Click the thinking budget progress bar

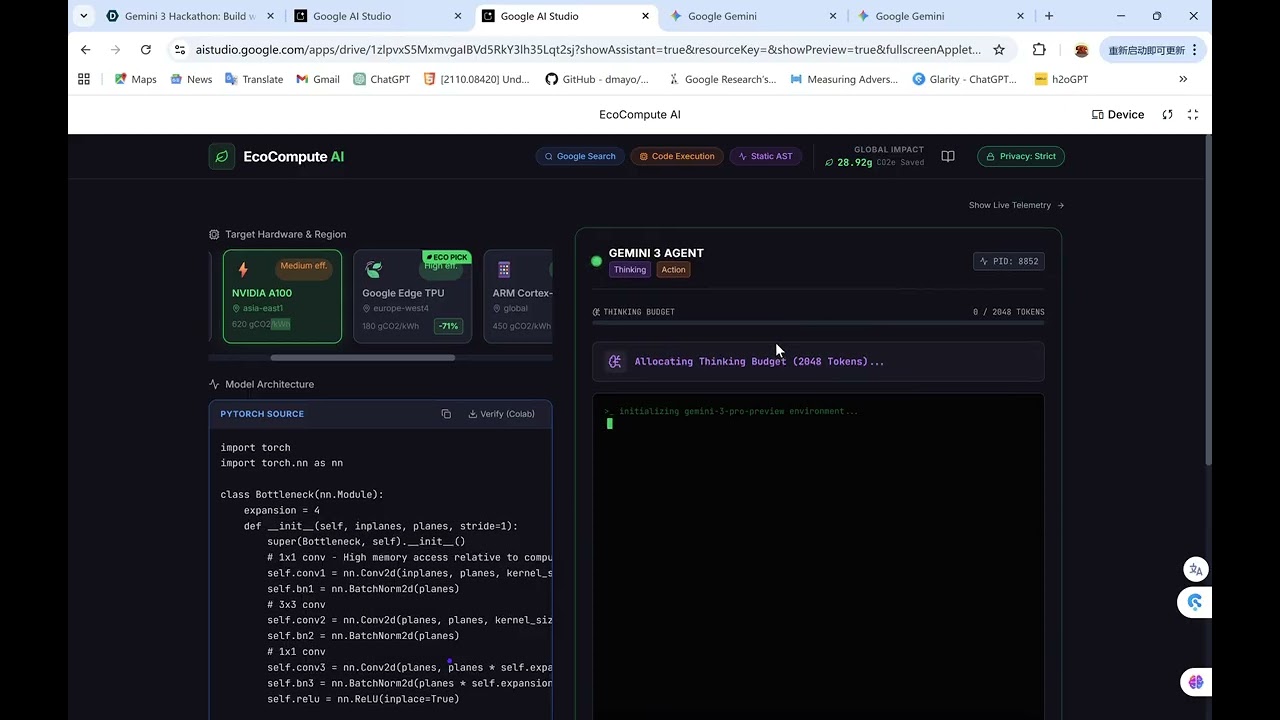pos(818,324)
